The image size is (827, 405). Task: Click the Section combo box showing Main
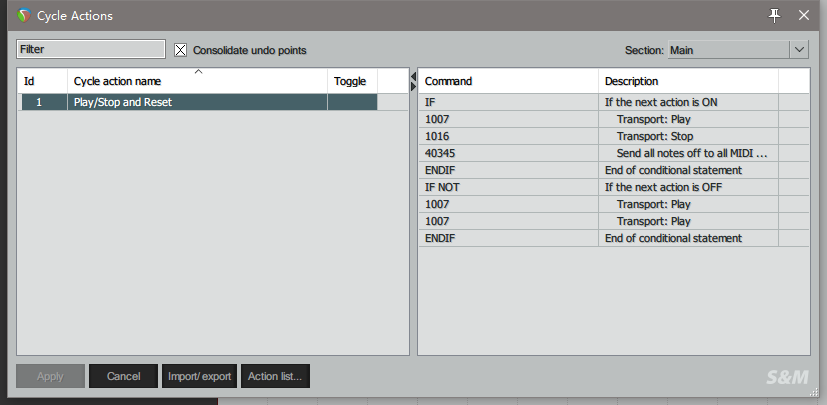738,50
